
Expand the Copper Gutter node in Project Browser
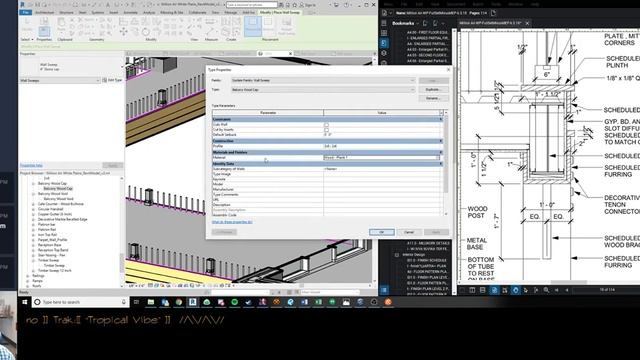pyautogui.click(x=33, y=214)
